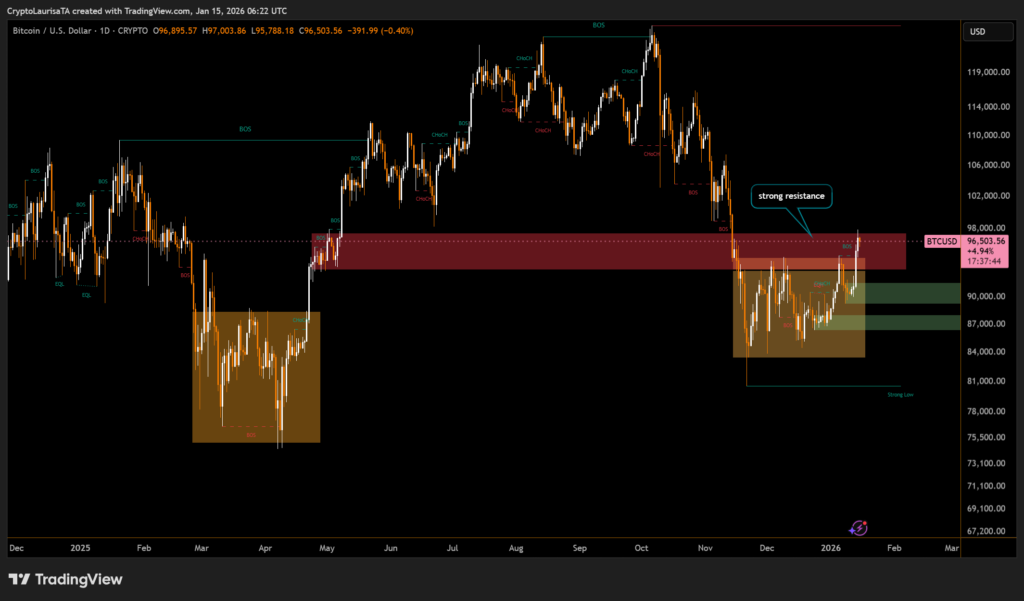Select the strong resistance callout annotation
Viewport: 1024px width, 601px height.
tap(790, 196)
